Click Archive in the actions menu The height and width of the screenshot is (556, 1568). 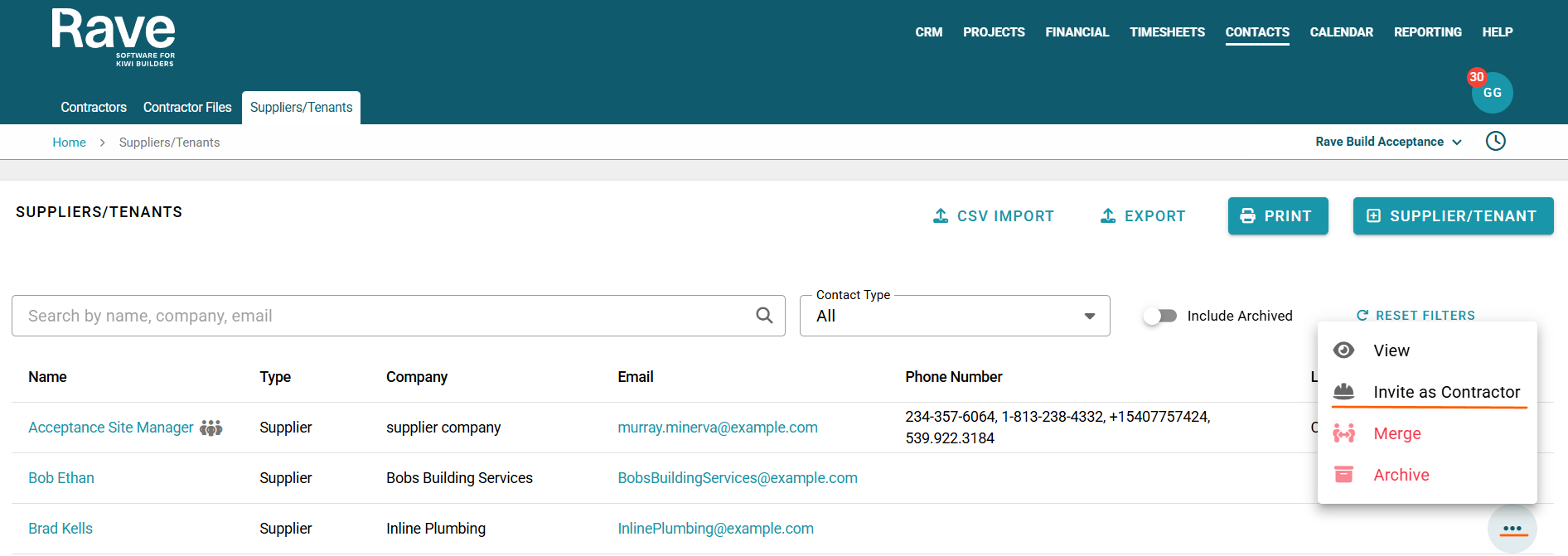[x=1401, y=475]
